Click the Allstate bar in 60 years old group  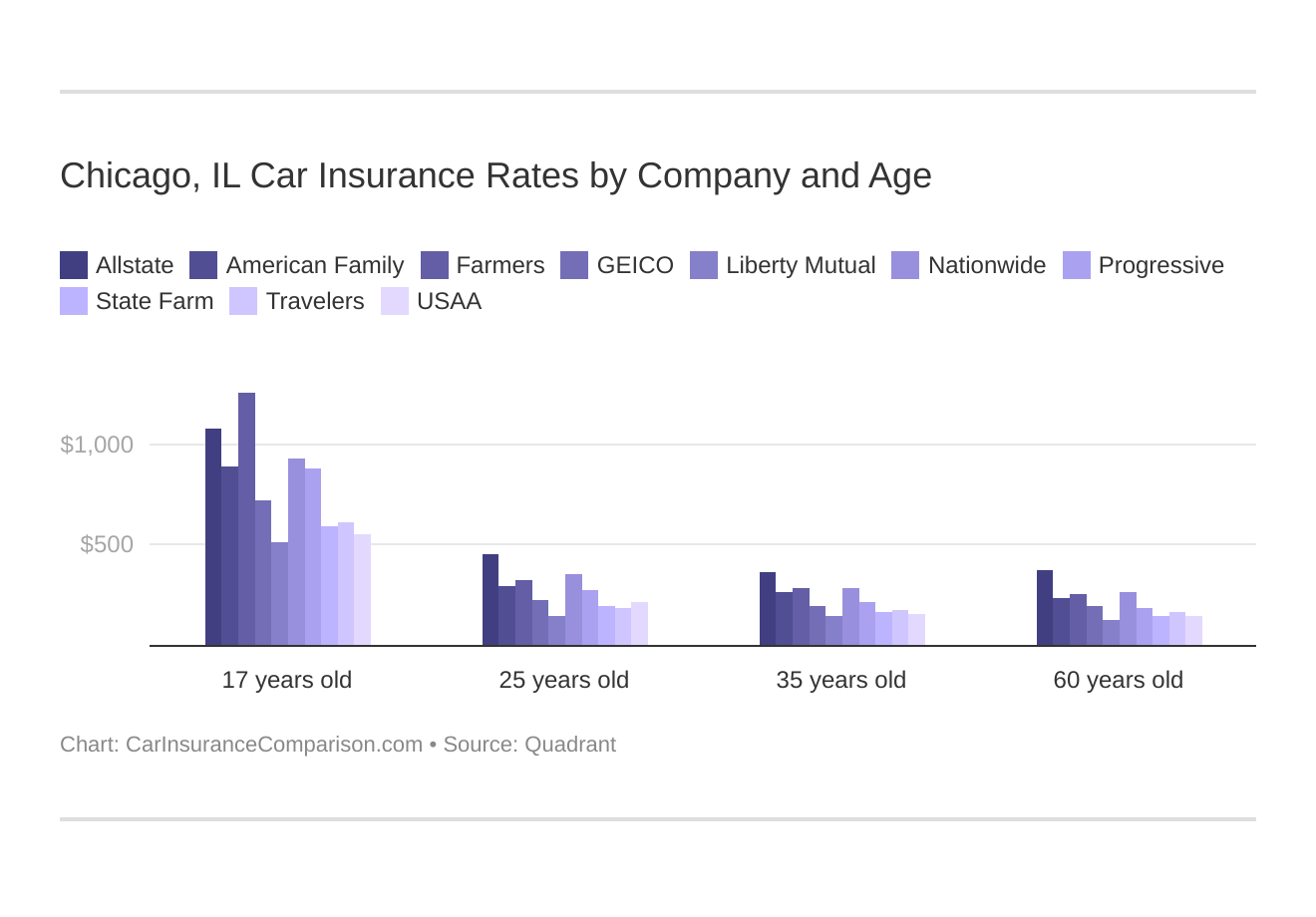(x=1045, y=608)
